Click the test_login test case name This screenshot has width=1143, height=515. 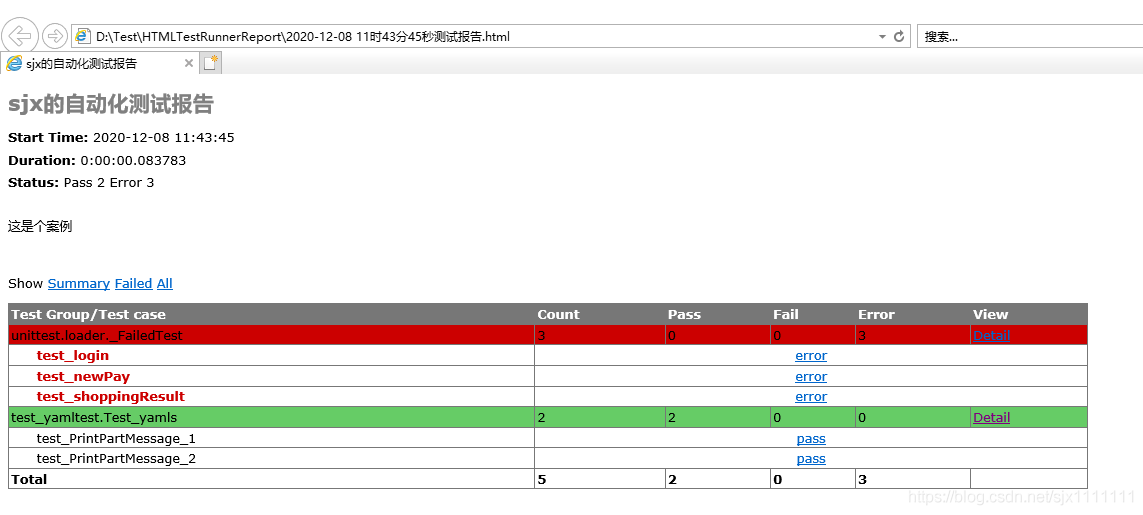click(72, 356)
